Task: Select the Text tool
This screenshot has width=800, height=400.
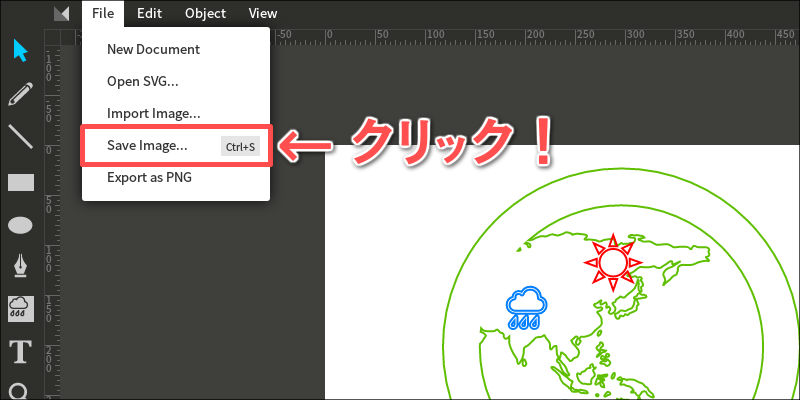Action: (x=21, y=352)
